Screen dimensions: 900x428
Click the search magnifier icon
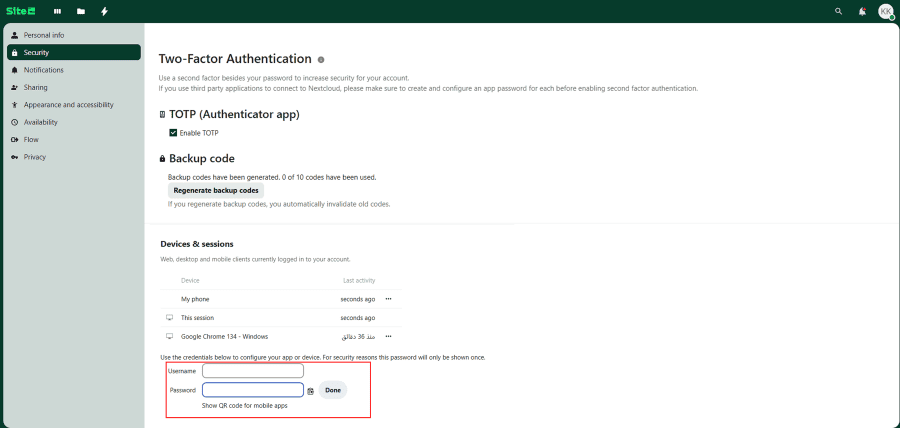(838, 11)
